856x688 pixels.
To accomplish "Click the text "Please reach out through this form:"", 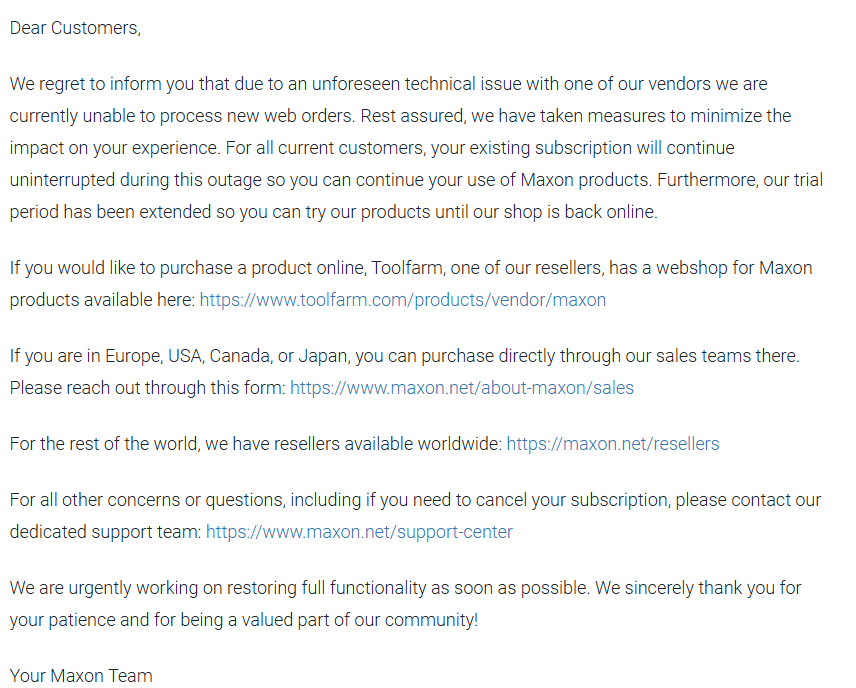I will pos(147,388).
